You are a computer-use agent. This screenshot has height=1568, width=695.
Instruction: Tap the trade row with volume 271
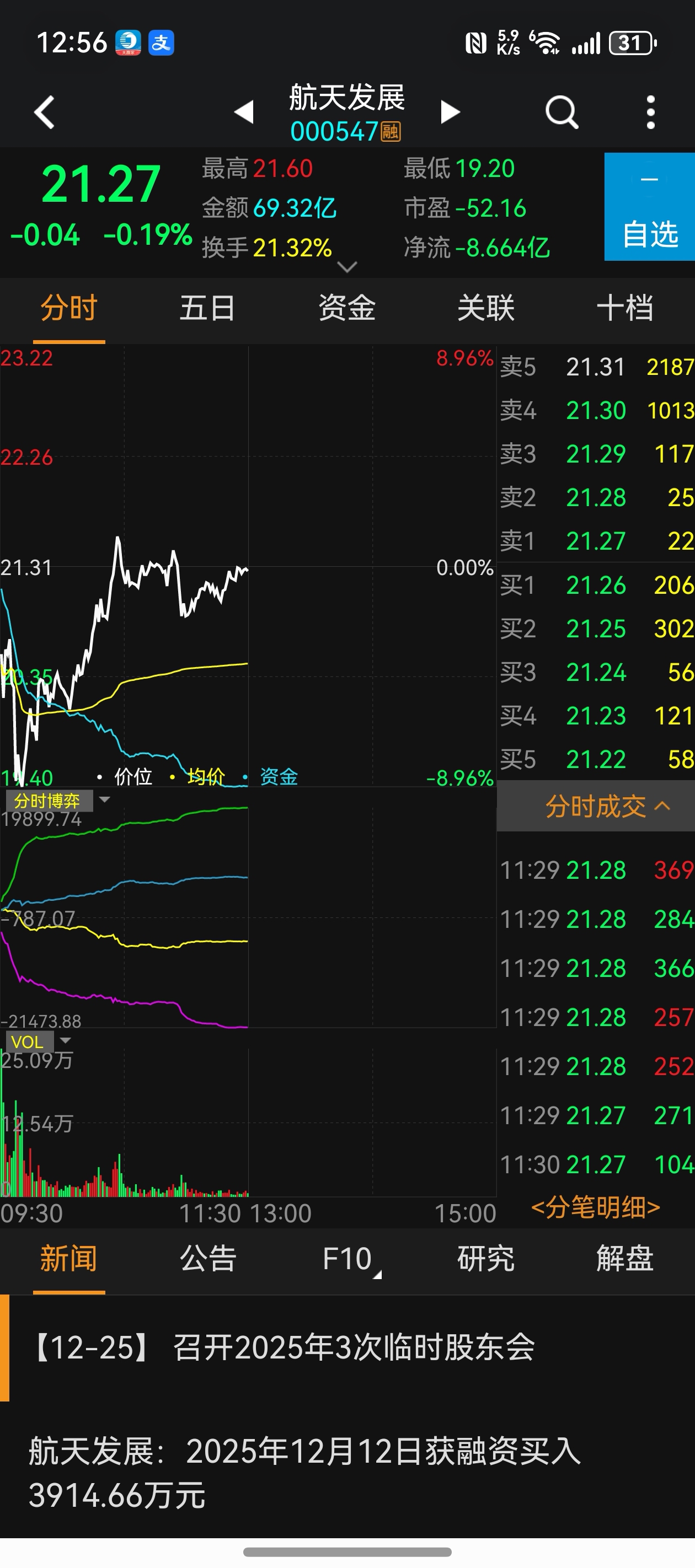597,1115
